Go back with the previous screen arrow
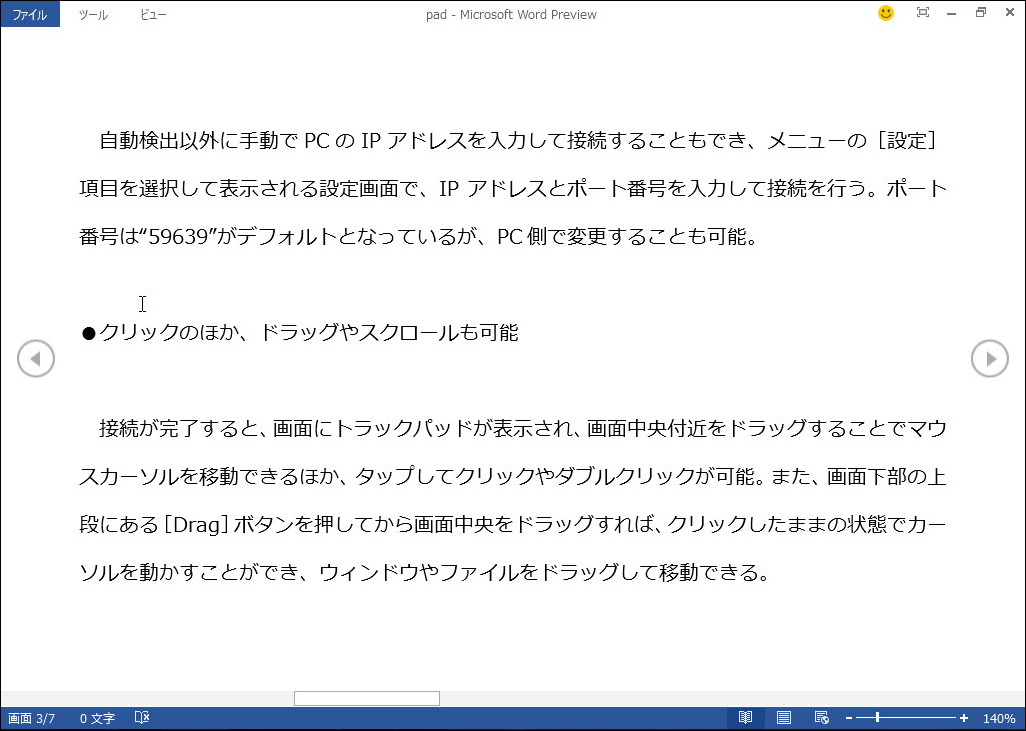Image resolution: width=1026 pixels, height=731 pixels. pyautogui.click(x=36, y=358)
